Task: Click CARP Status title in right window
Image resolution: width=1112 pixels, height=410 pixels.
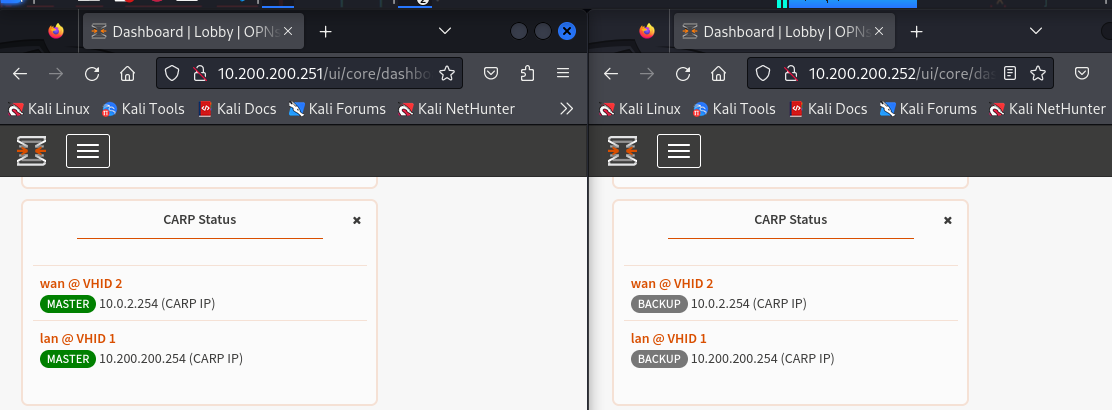Action: [x=791, y=219]
